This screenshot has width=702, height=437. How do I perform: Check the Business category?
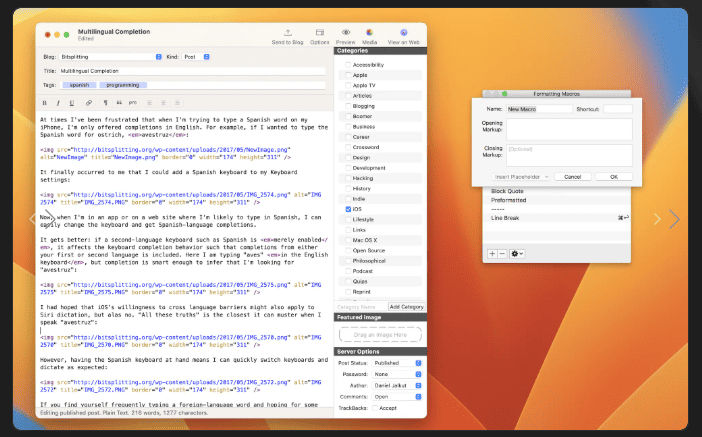[x=348, y=127]
